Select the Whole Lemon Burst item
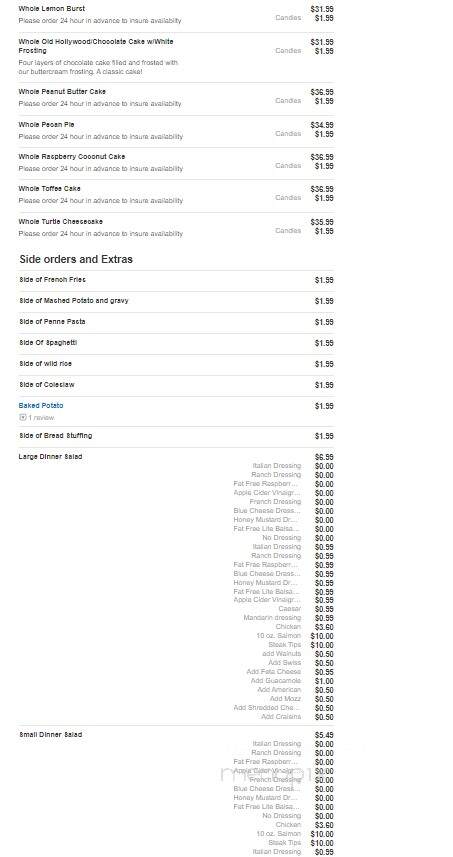This screenshot has width=453, height=857. (x=52, y=9)
